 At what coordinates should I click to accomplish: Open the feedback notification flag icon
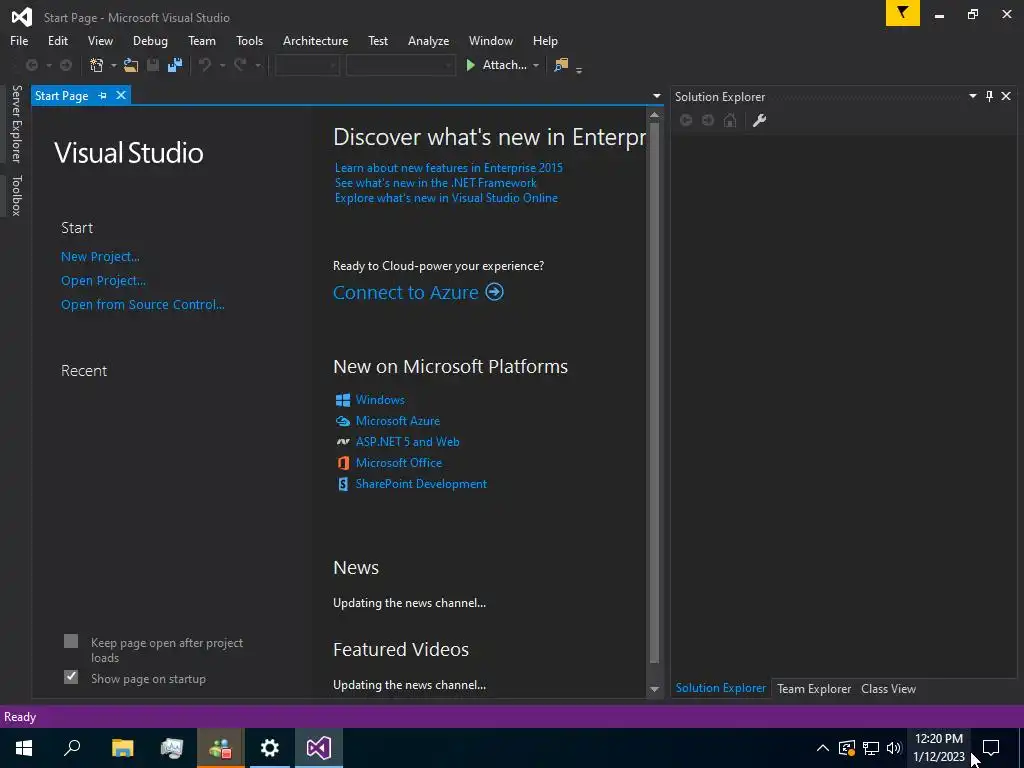(x=903, y=13)
